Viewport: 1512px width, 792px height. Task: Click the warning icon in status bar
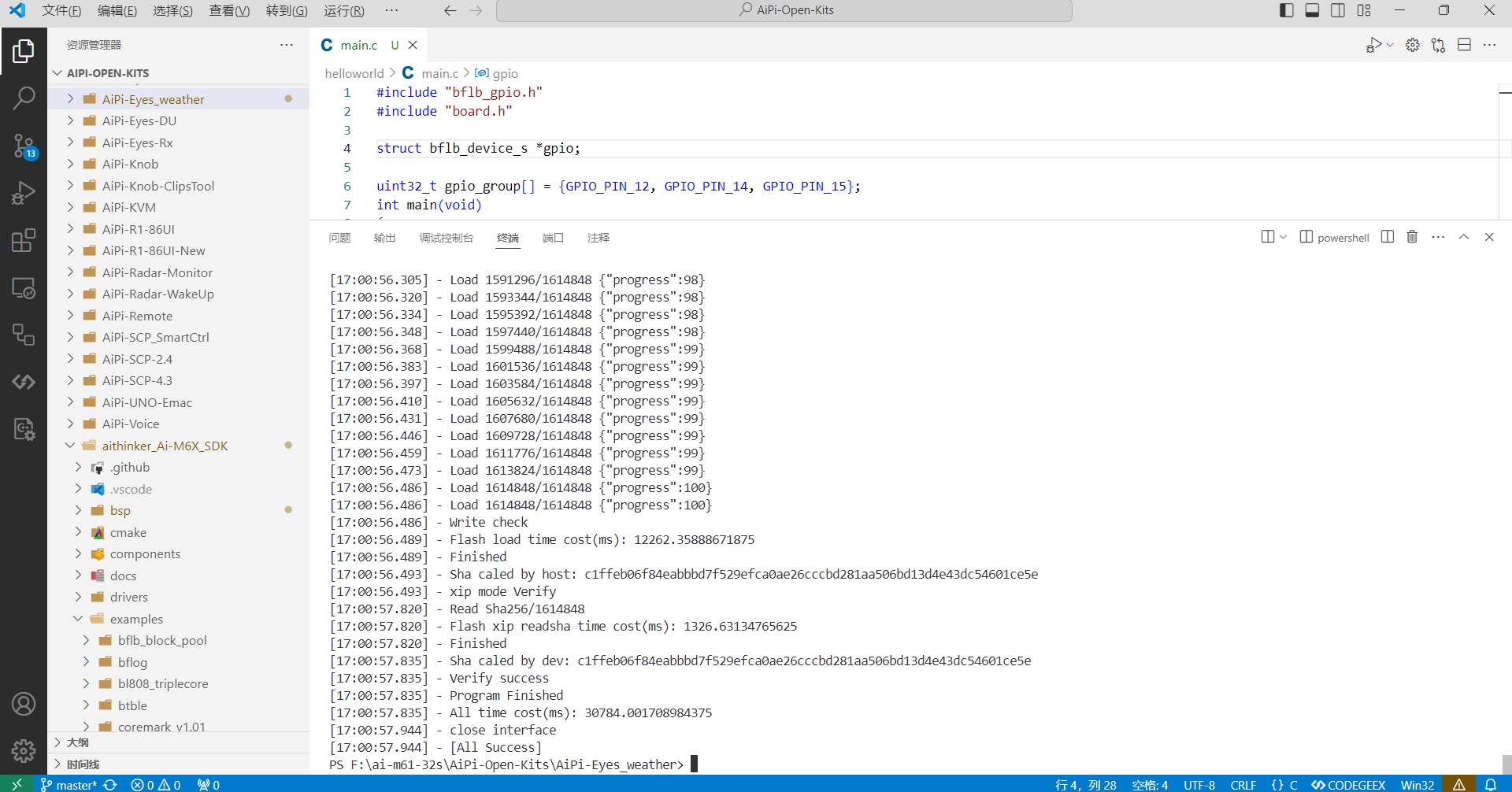click(1459, 784)
